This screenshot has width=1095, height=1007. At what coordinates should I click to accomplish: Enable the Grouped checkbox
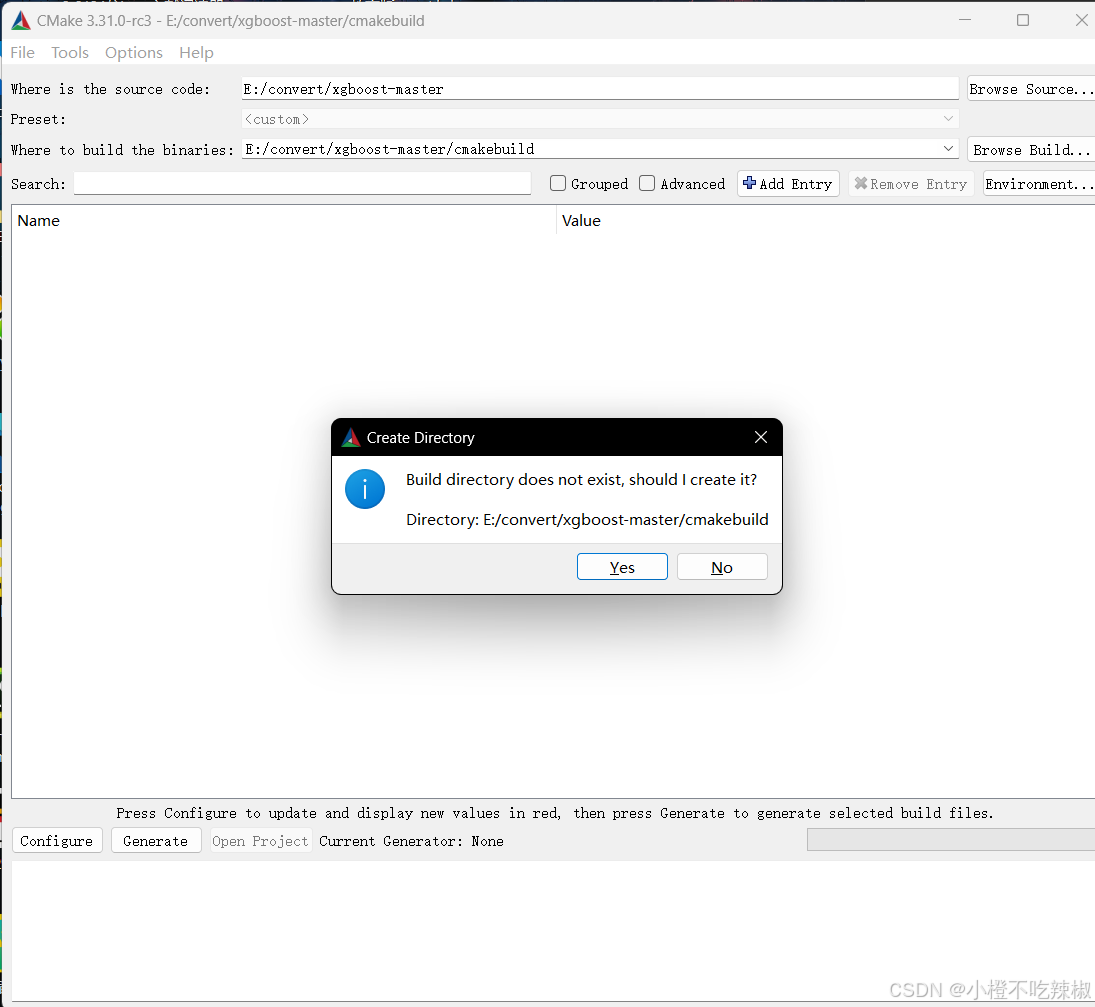click(x=557, y=184)
